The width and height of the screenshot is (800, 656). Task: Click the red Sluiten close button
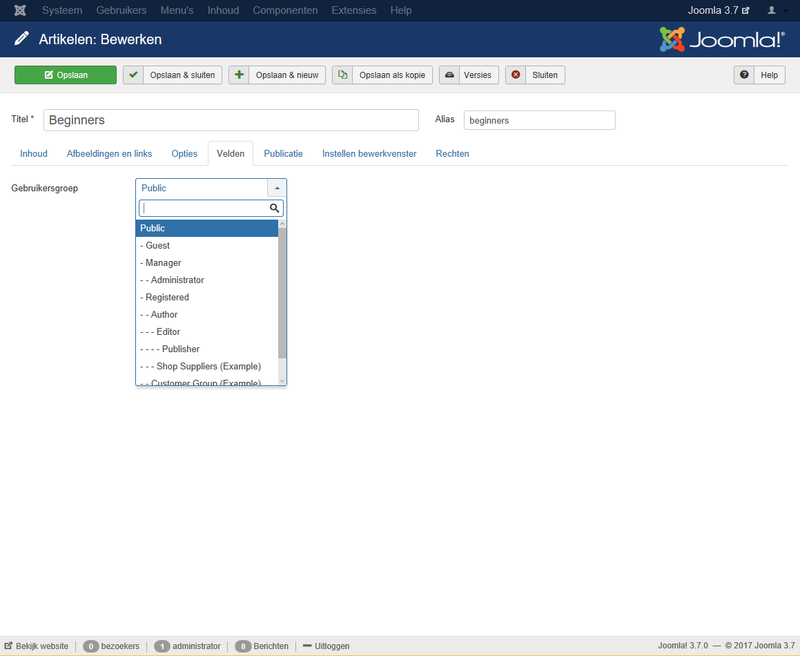coord(535,75)
